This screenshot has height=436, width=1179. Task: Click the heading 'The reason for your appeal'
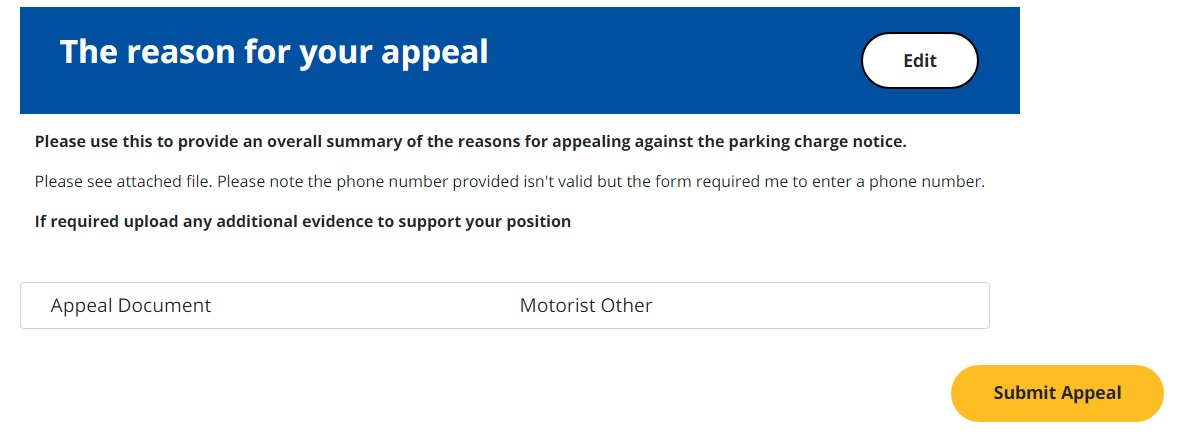click(274, 52)
